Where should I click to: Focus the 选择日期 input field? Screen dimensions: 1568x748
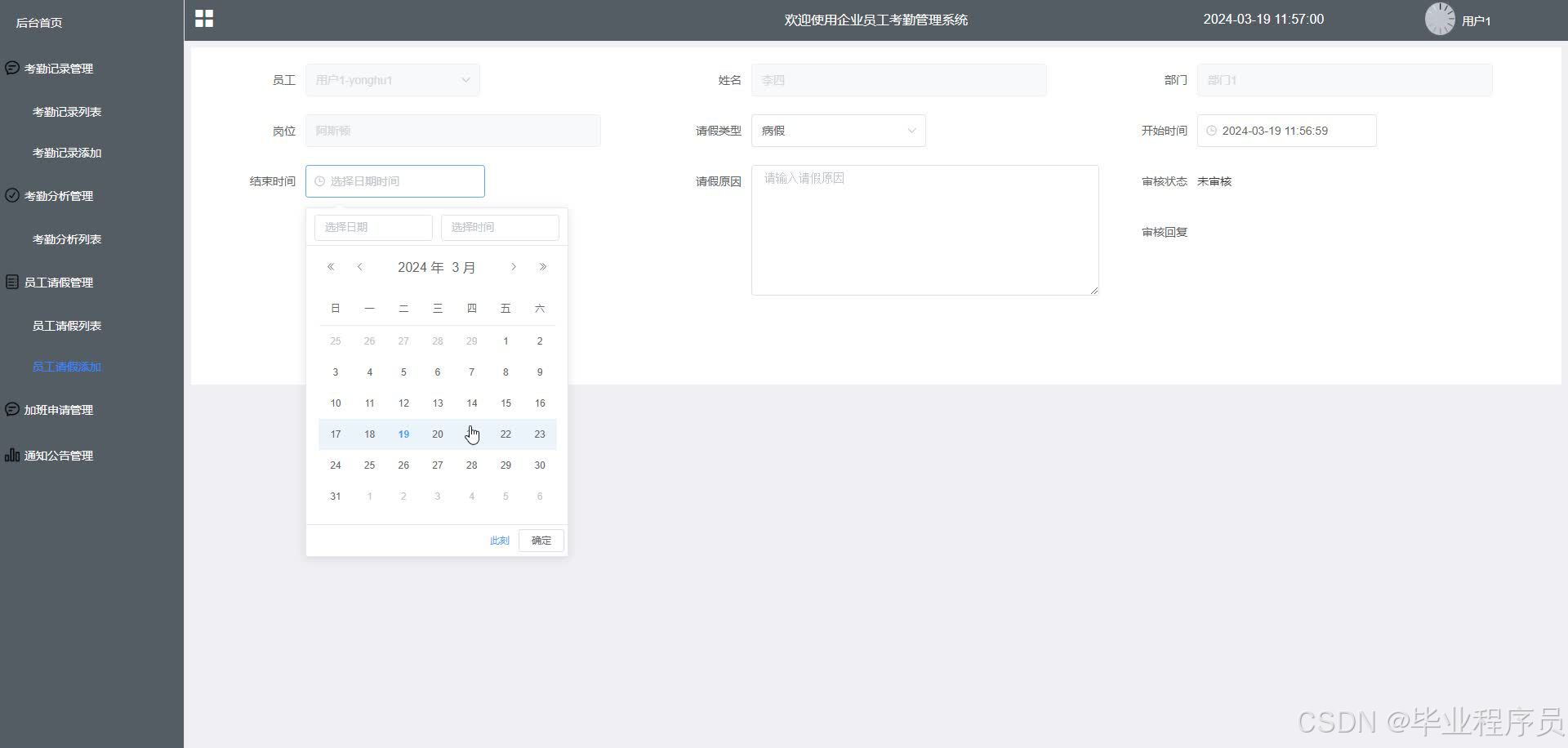point(373,227)
